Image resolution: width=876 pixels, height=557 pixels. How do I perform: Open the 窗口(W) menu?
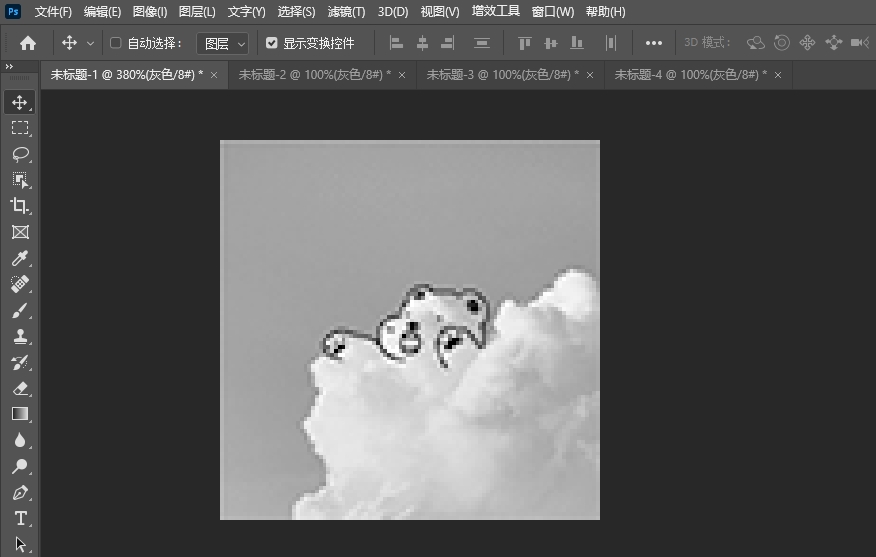coord(553,12)
